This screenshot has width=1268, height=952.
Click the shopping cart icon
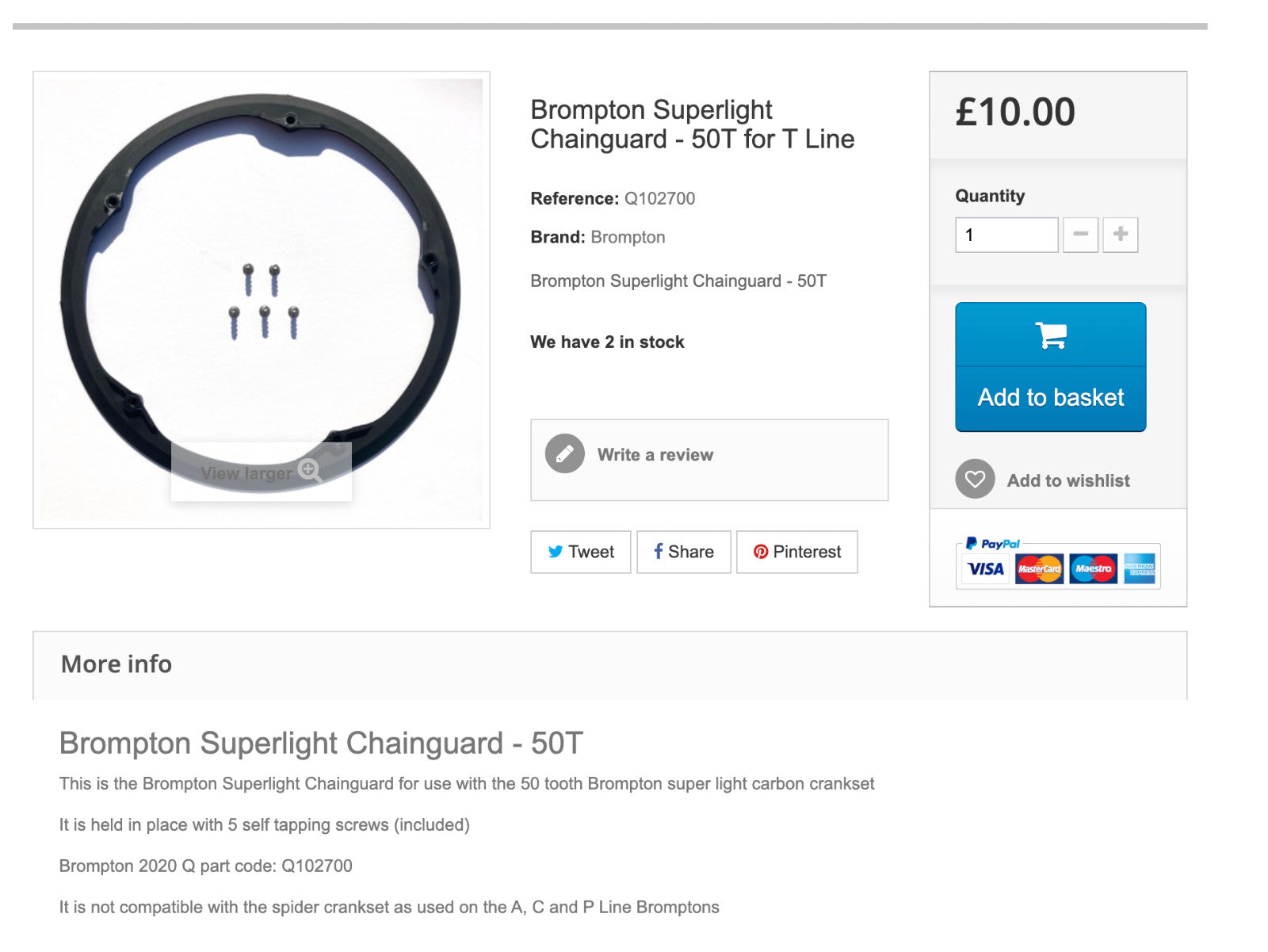tap(1051, 335)
